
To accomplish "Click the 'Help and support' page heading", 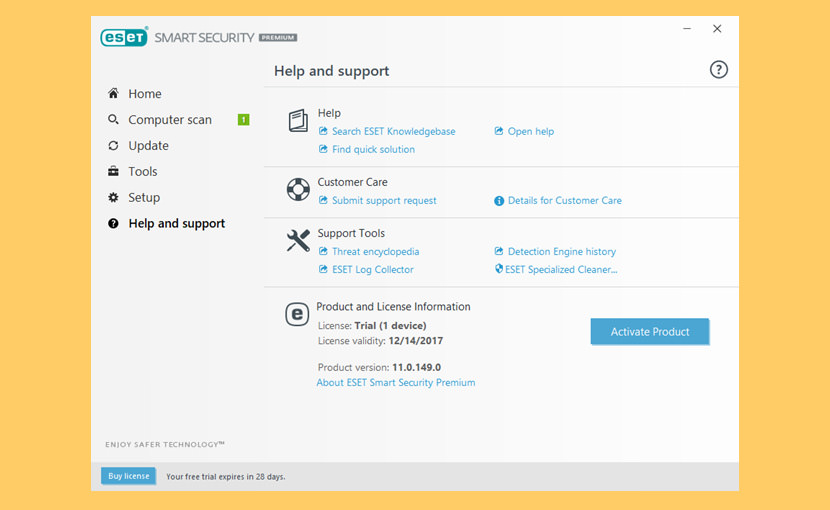I will 331,71.
